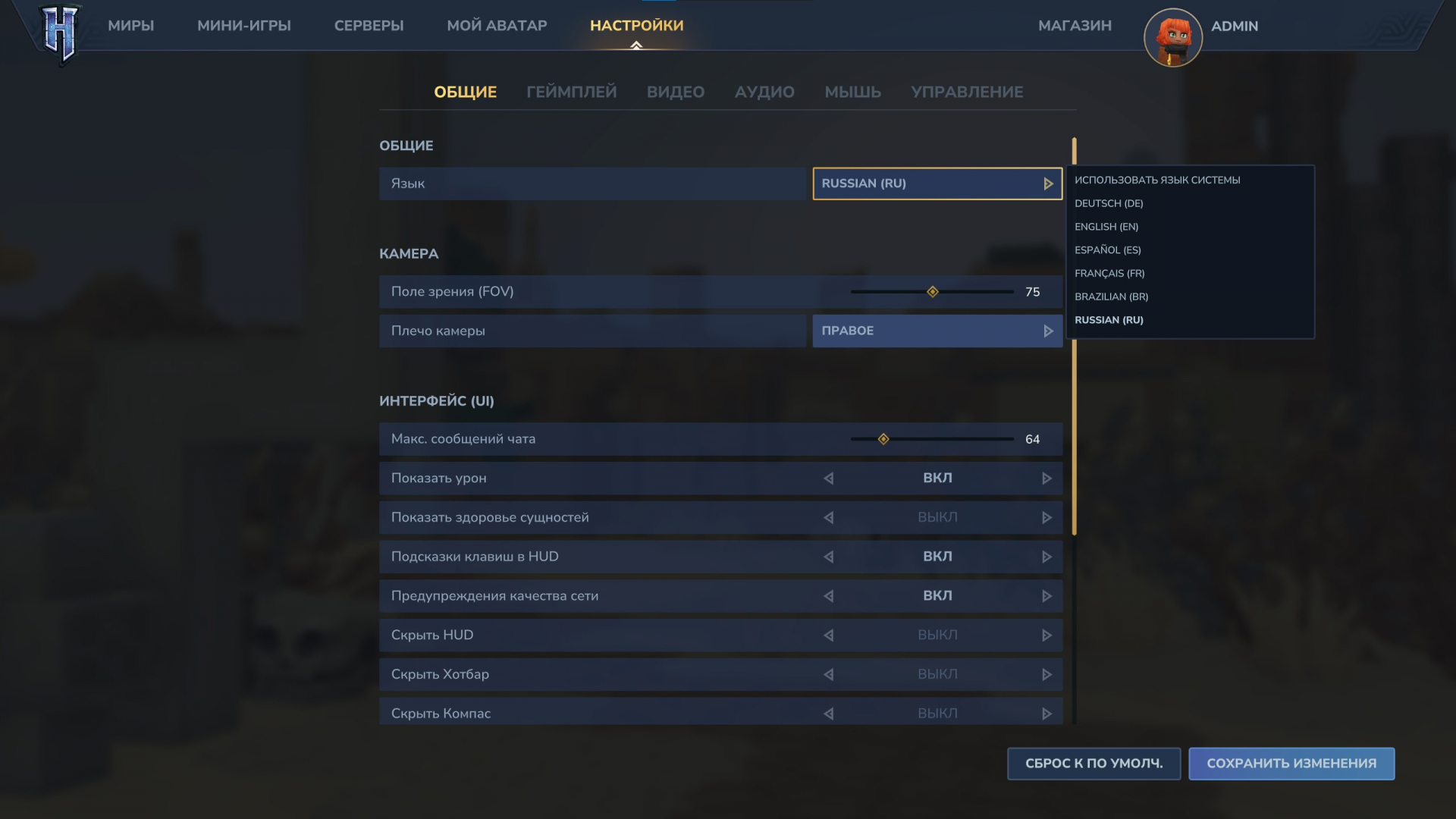
Task: Click the Hytale H logo icon
Action: pyautogui.click(x=60, y=33)
